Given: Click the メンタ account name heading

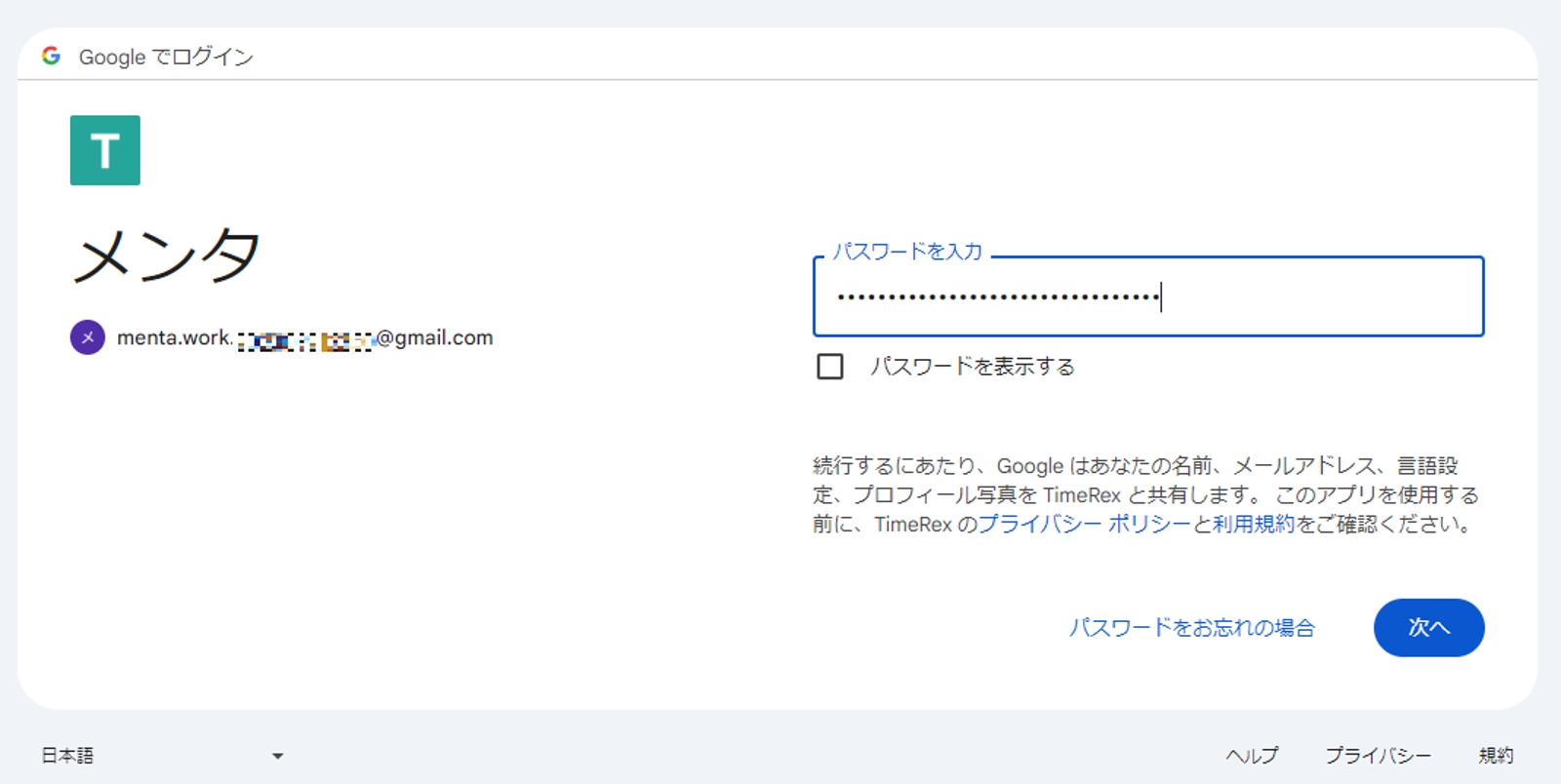Looking at the screenshot, I should 167,255.
